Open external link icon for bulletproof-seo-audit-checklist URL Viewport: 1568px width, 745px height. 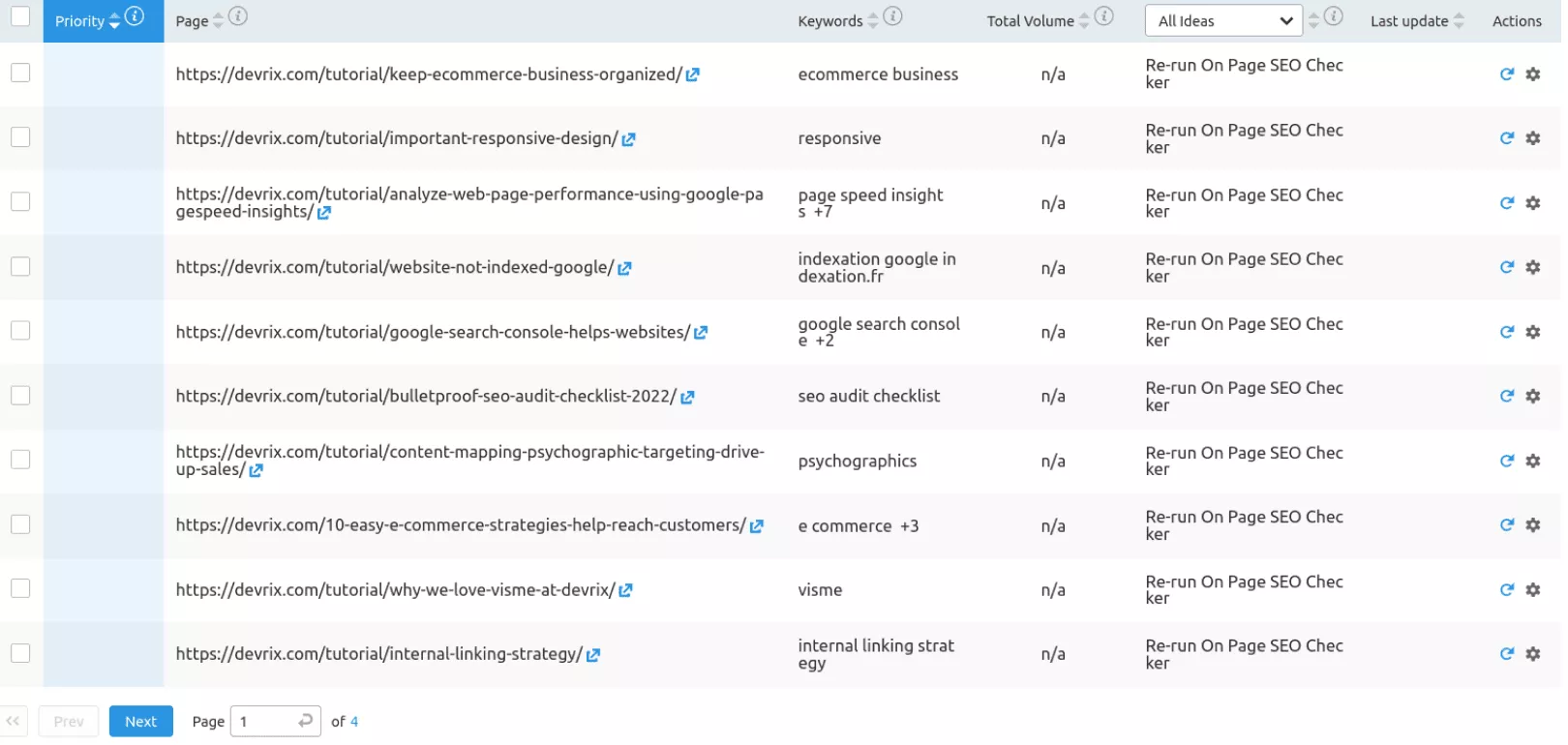coord(687,398)
